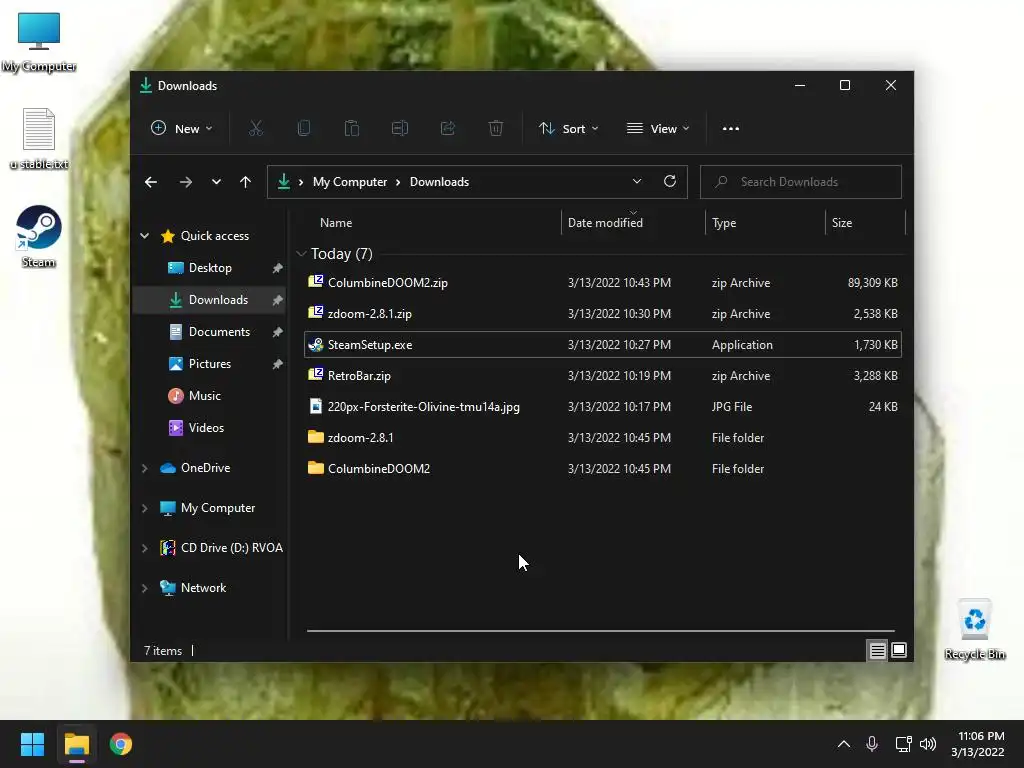Select My Computer desktop icon
Viewport: 1024px width, 768px height.
pos(39,42)
